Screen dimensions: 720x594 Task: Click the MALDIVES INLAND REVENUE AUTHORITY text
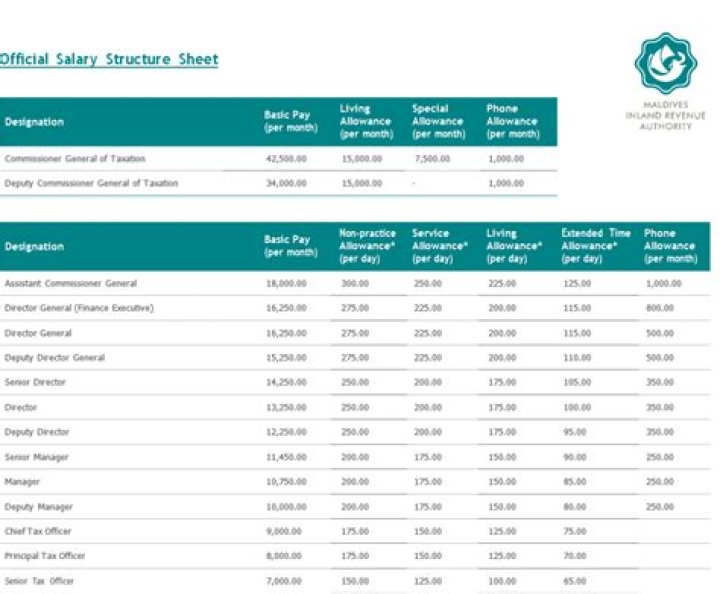point(665,115)
